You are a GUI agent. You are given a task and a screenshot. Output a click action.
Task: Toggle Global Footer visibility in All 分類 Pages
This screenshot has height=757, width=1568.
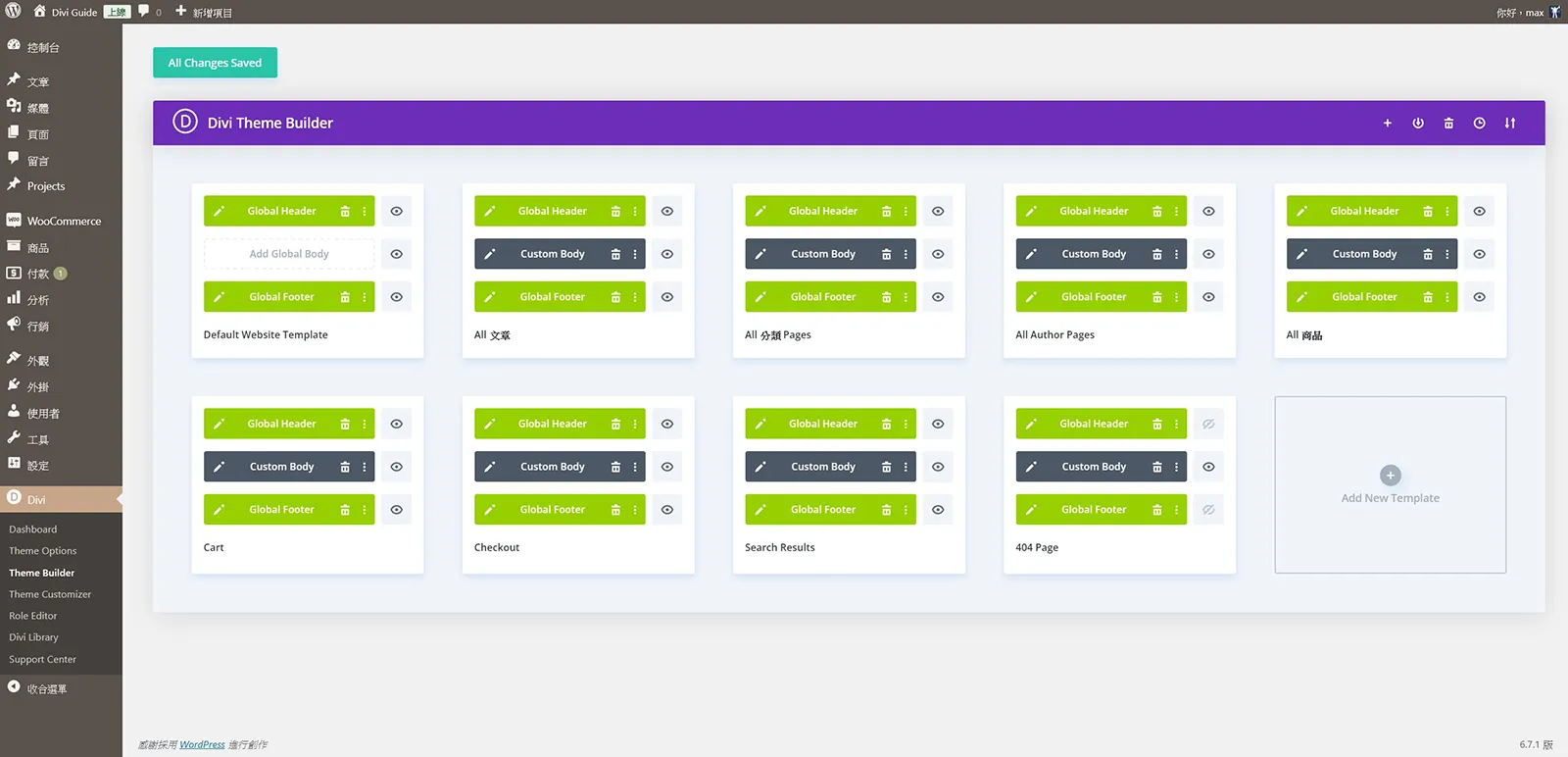(x=938, y=297)
